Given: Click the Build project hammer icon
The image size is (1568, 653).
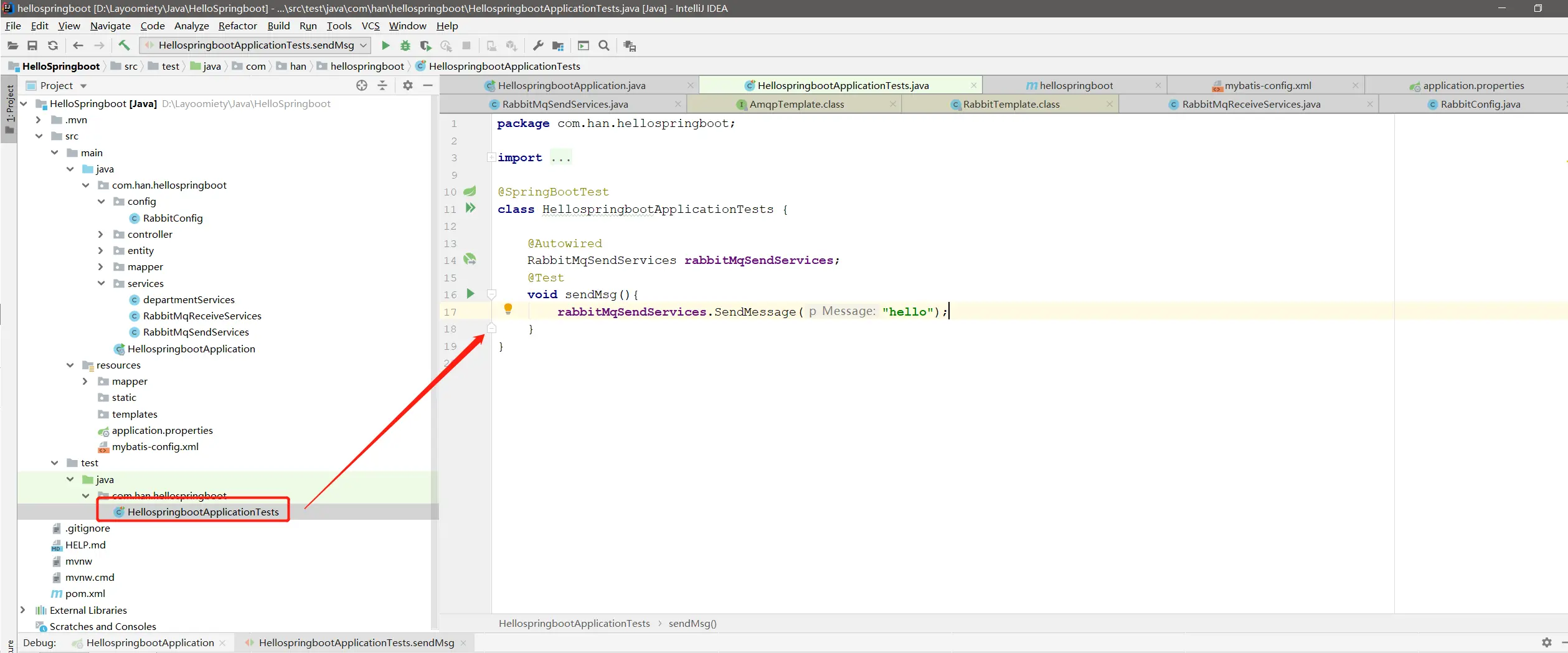Looking at the screenshot, I should click(x=124, y=45).
